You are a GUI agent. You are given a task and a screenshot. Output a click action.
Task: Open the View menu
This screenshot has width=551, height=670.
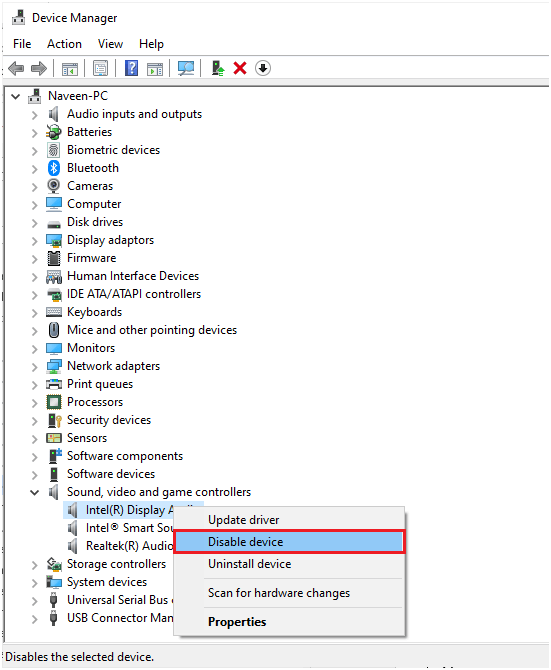tap(110, 44)
